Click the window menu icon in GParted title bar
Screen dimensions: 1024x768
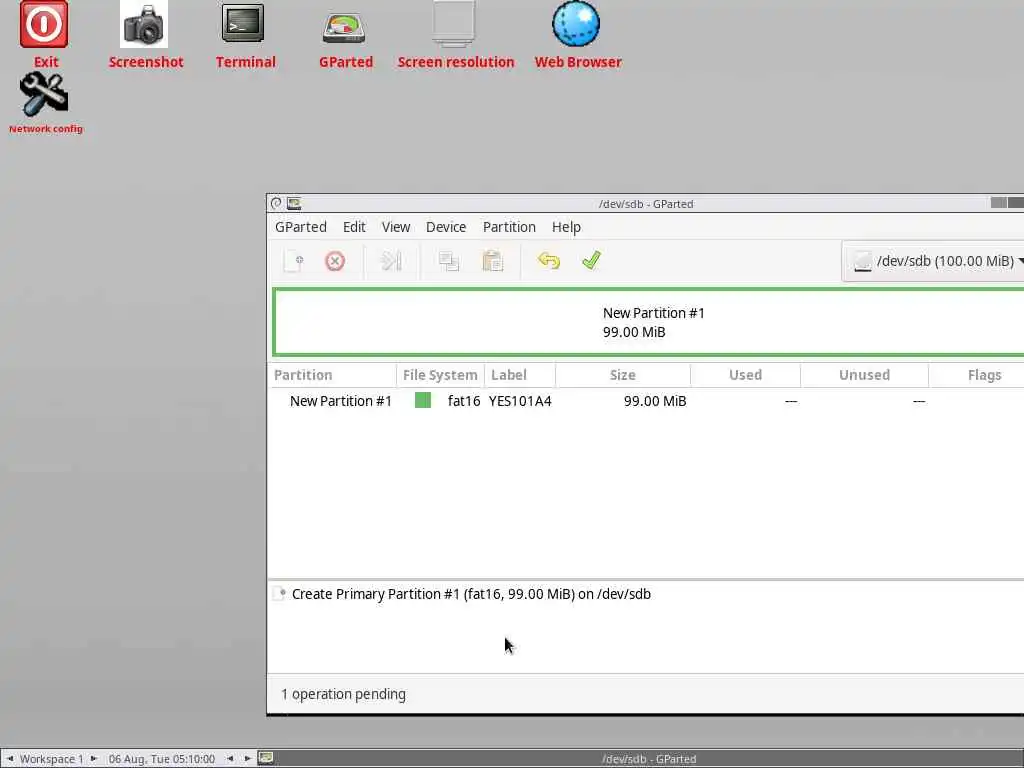(276, 203)
